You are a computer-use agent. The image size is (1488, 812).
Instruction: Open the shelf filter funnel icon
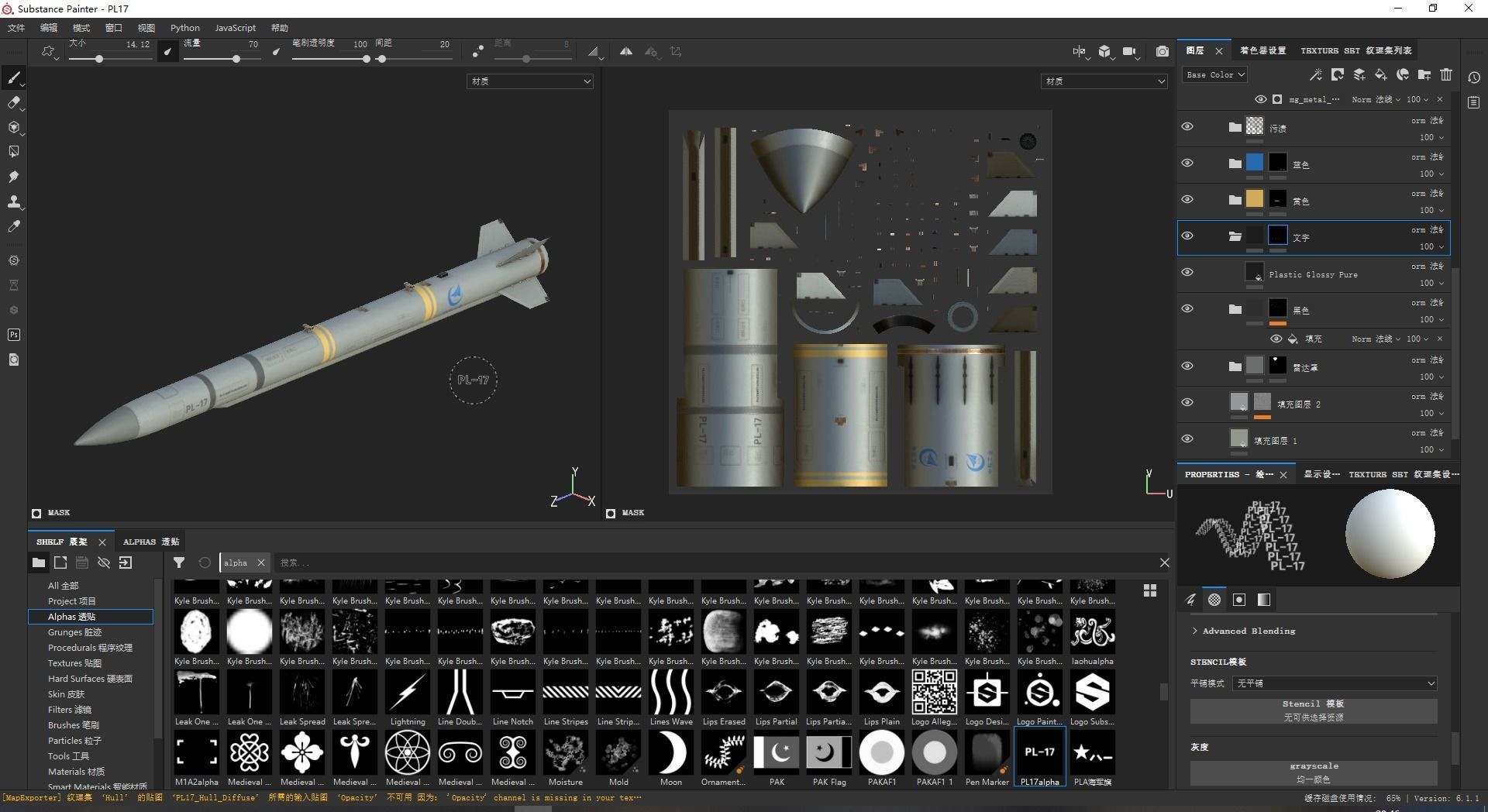click(179, 563)
